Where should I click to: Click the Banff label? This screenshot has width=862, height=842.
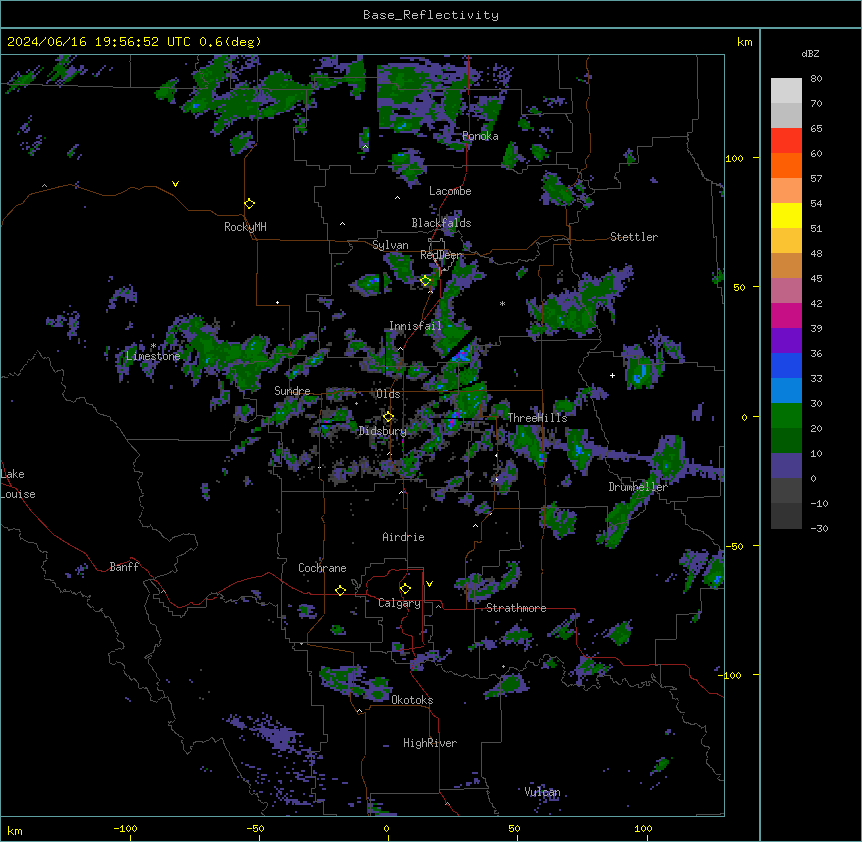point(124,567)
